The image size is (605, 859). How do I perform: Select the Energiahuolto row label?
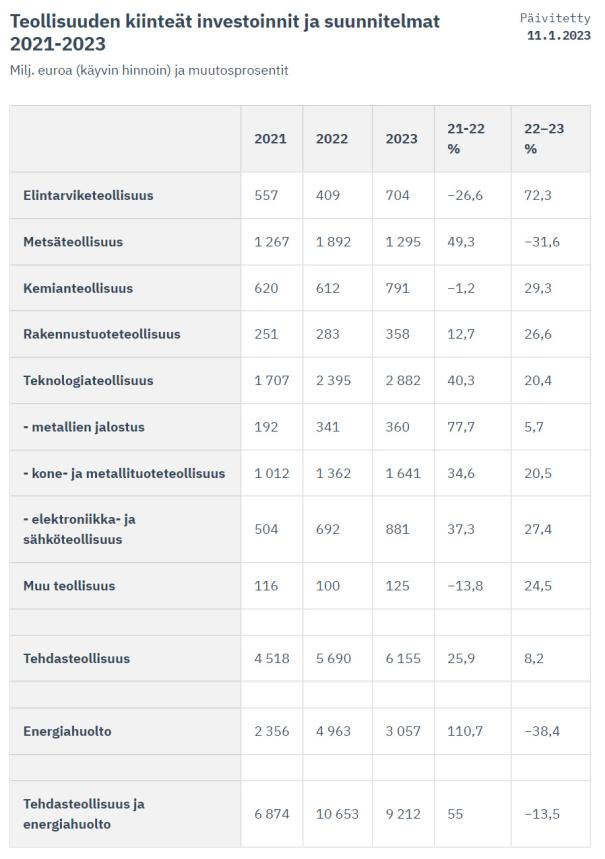click(67, 732)
